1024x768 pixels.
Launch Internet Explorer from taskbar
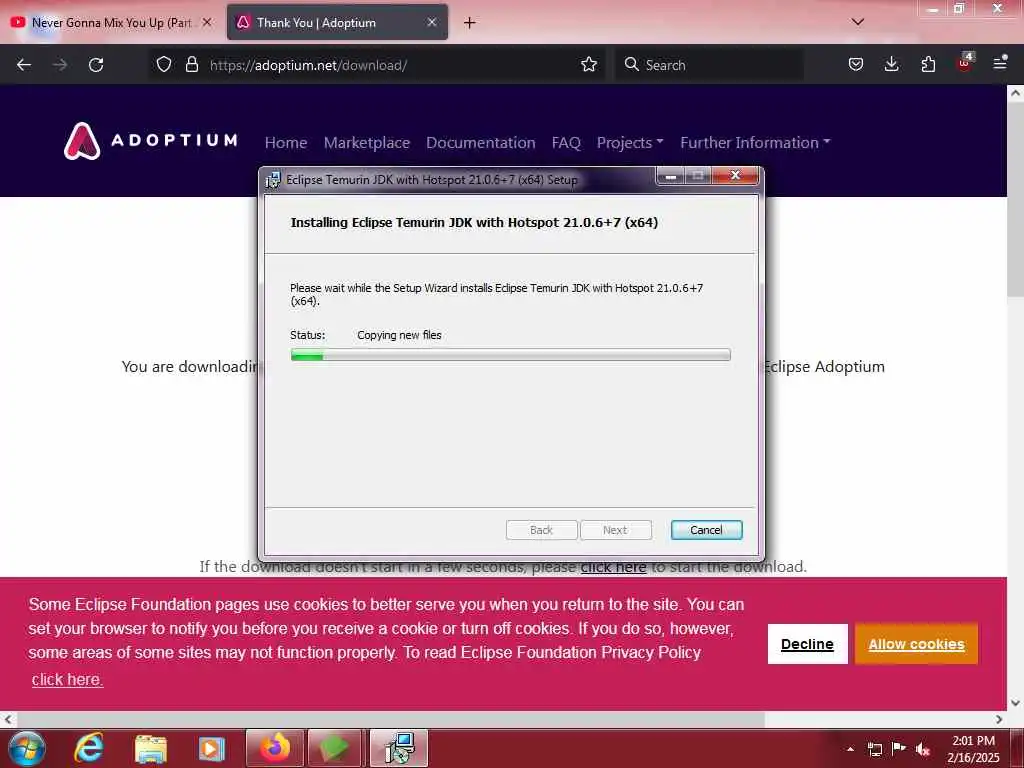click(88, 748)
